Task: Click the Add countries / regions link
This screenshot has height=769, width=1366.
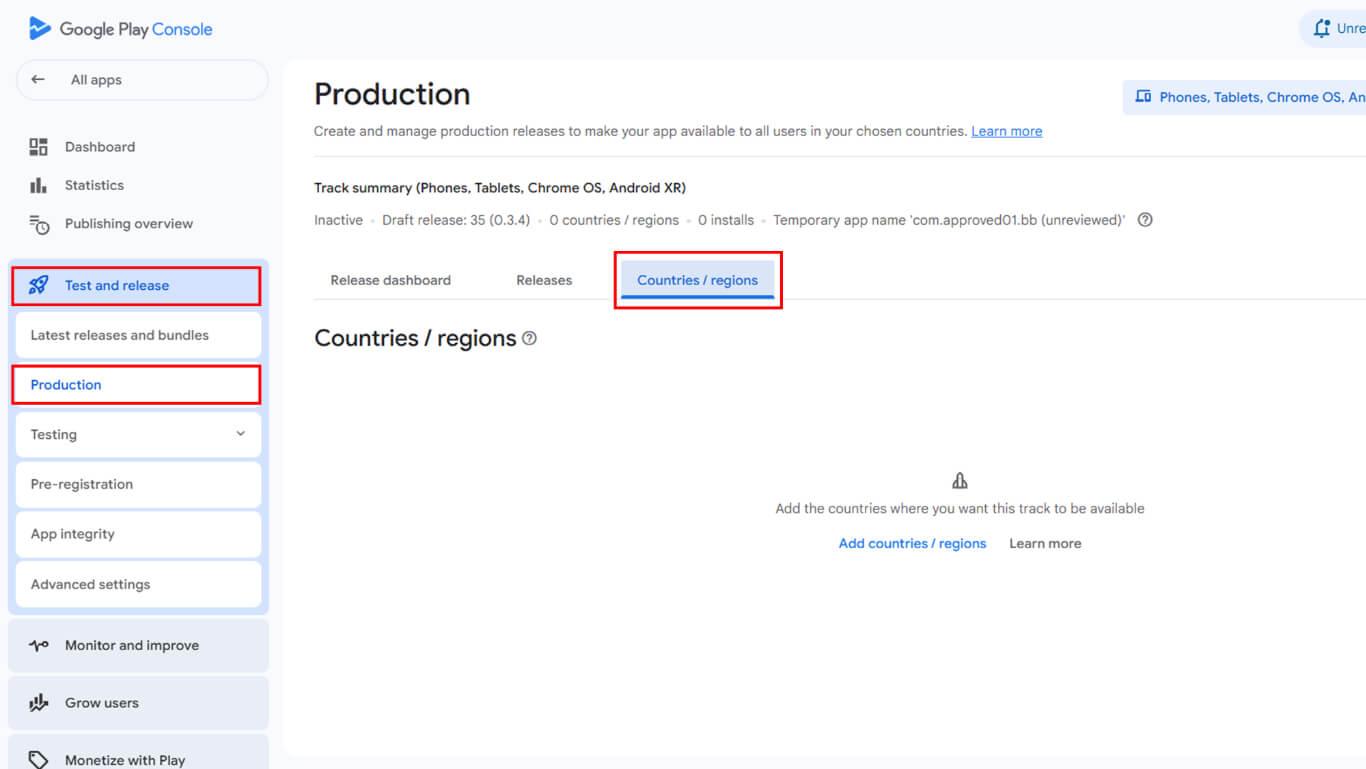Action: coord(912,544)
